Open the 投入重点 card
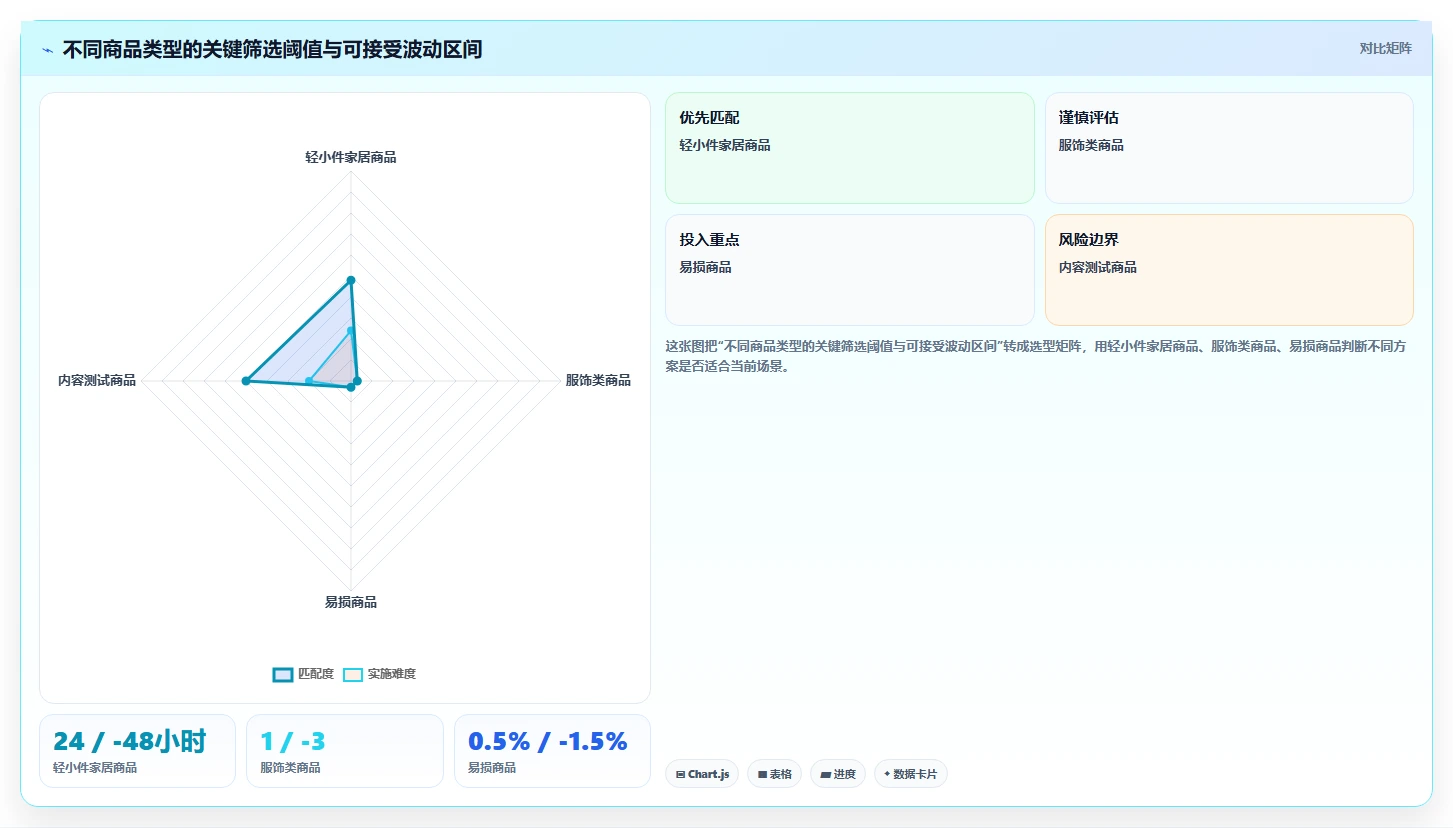Viewport: 1453px width, 828px height. pos(850,270)
